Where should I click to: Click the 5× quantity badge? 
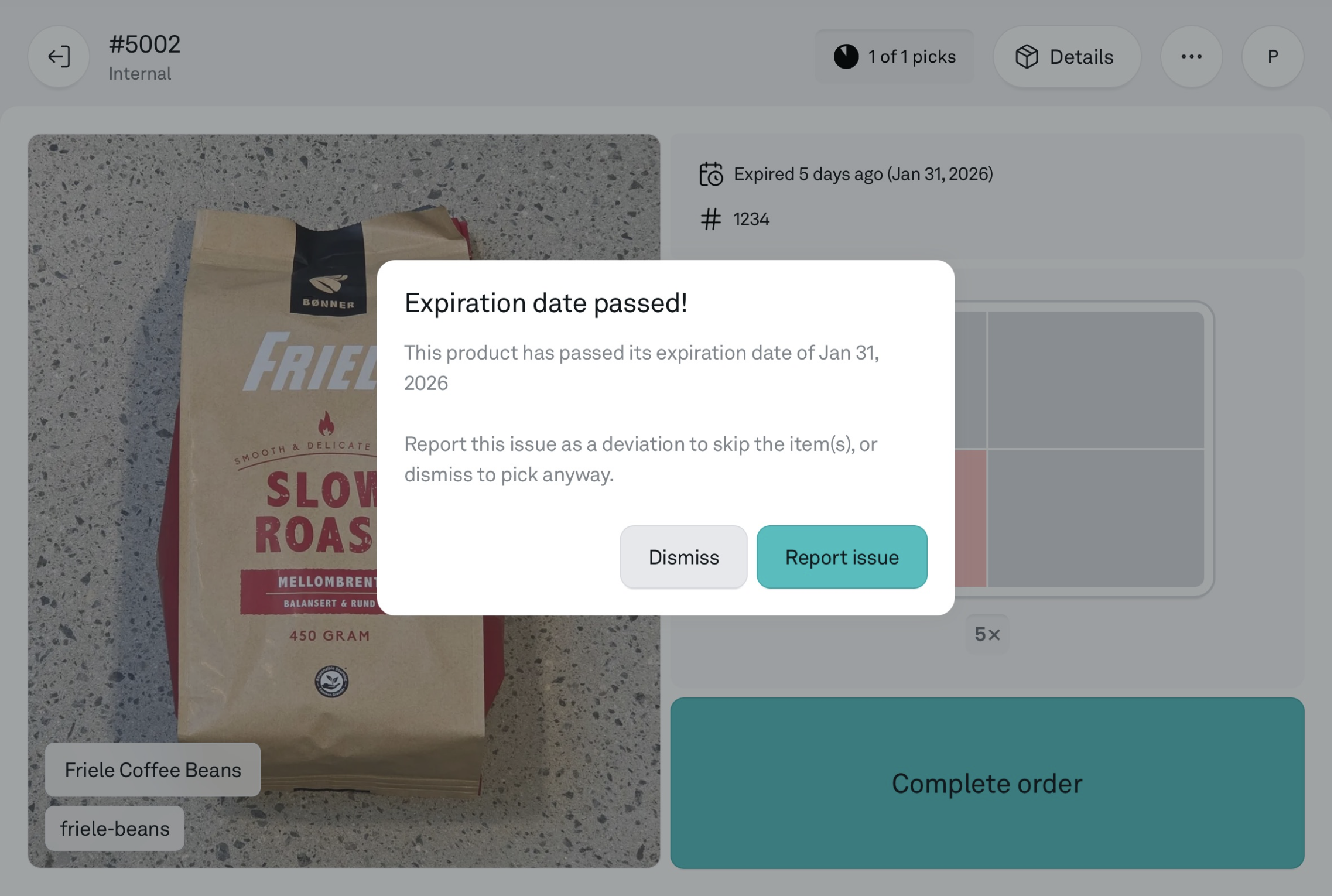(988, 634)
